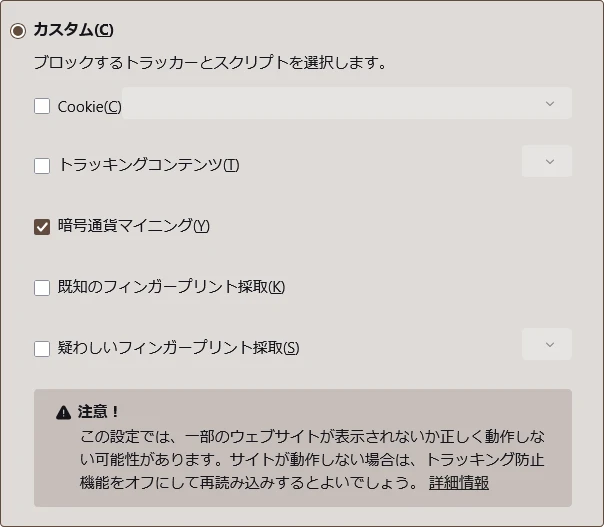Click the ブロックするトラッカー description text
This screenshot has width=604, height=527.
210,62
